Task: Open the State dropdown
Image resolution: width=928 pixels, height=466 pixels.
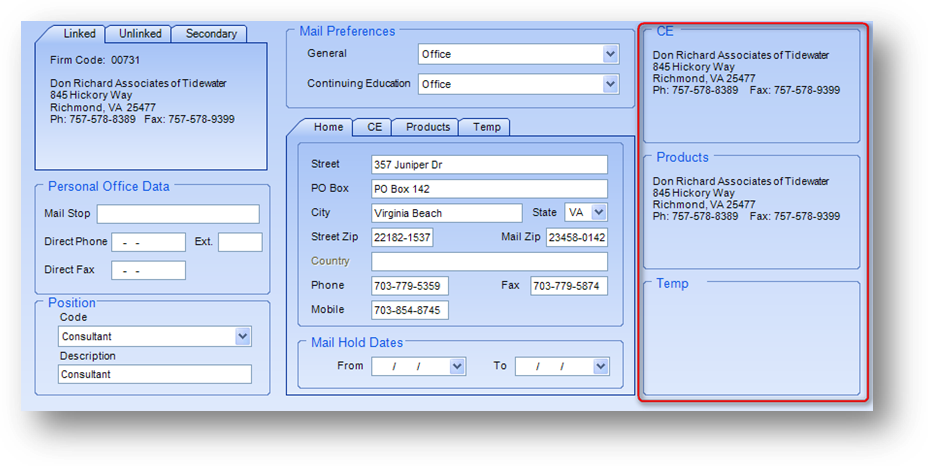Action: [x=599, y=213]
